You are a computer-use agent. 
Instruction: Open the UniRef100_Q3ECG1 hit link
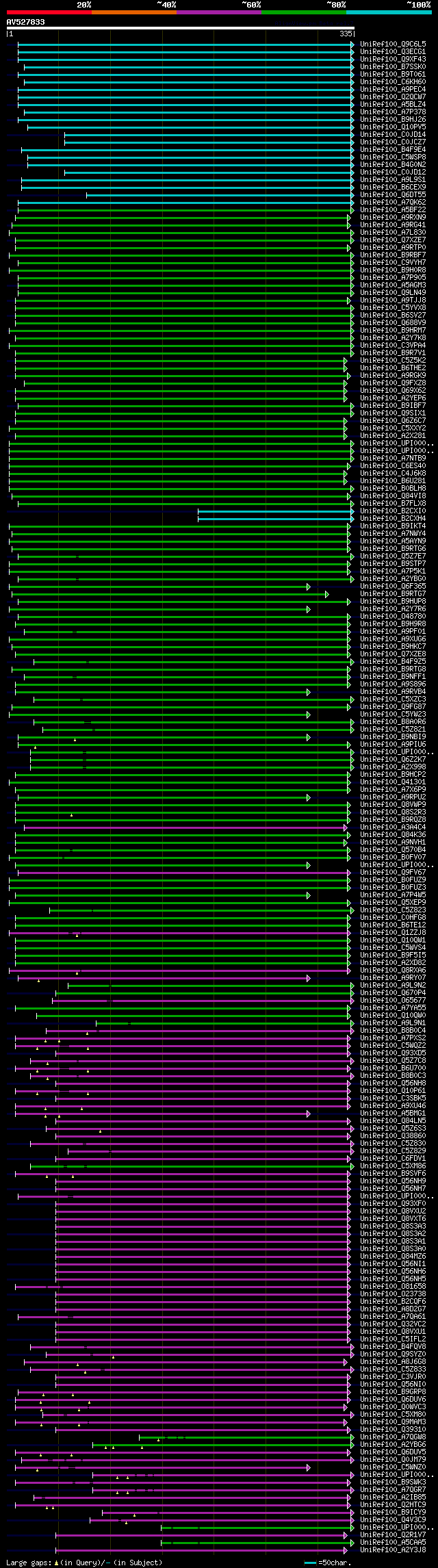tap(393, 52)
